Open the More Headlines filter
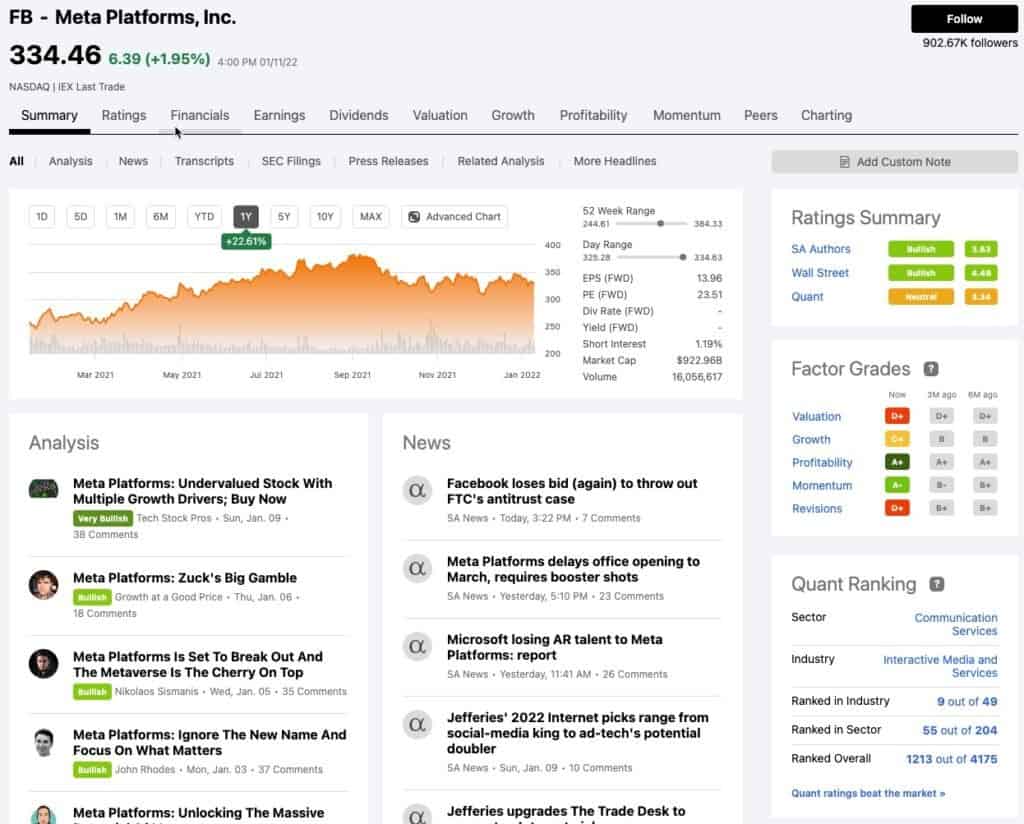 tap(615, 161)
